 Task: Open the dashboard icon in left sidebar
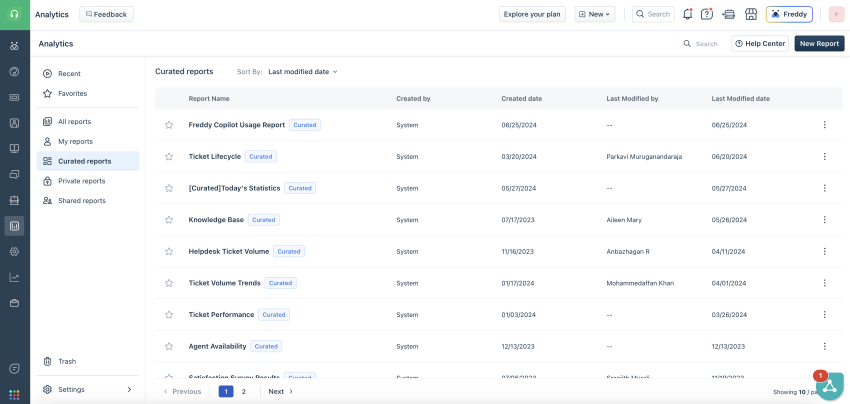point(15,72)
